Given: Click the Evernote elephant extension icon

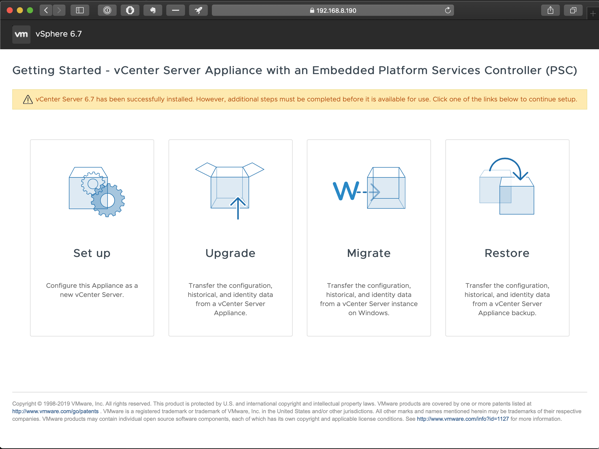Looking at the screenshot, I should coord(153,10).
